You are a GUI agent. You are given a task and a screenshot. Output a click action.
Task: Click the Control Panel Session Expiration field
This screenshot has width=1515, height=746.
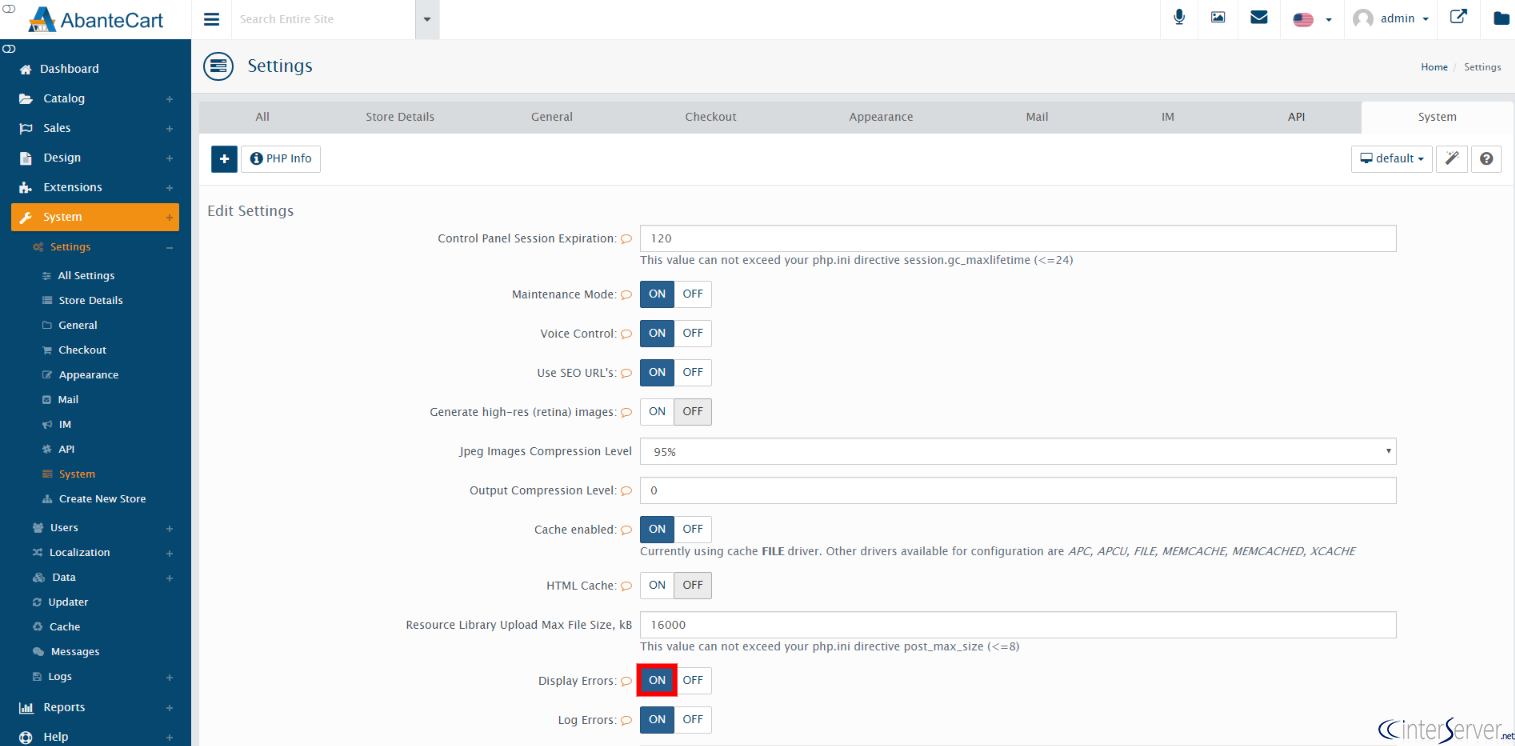pyautogui.click(x=1018, y=238)
